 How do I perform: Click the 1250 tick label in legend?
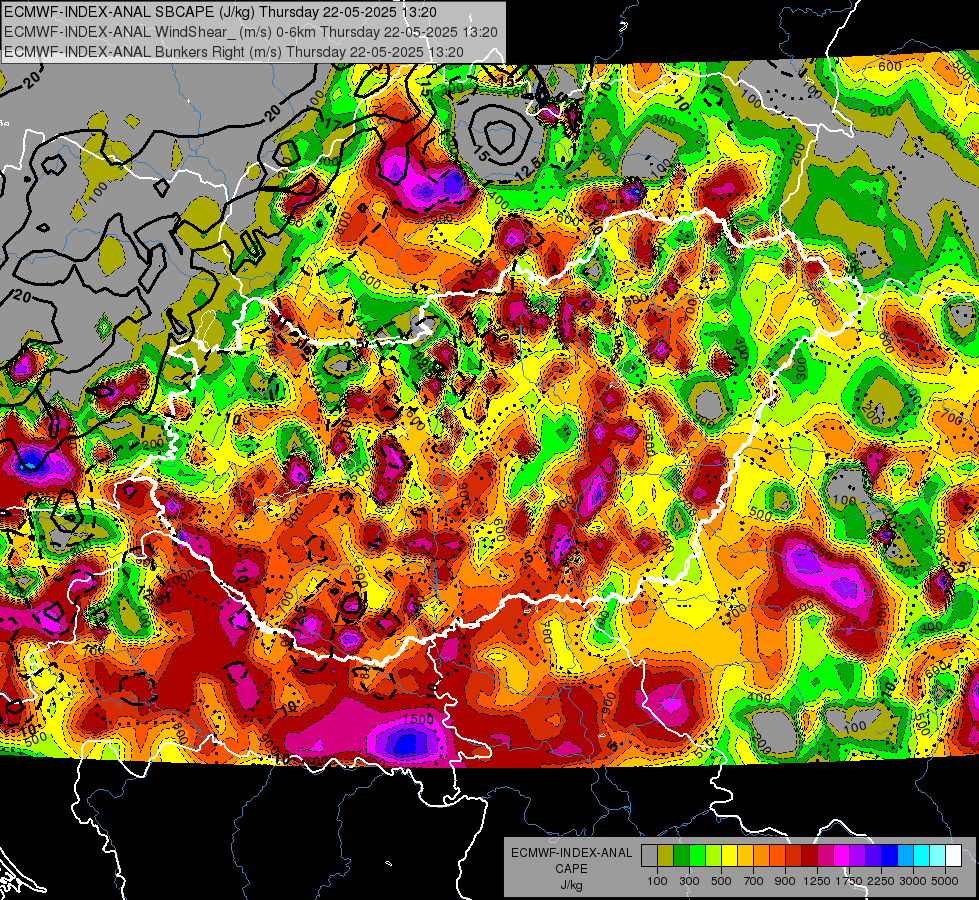[x=817, y=881]
